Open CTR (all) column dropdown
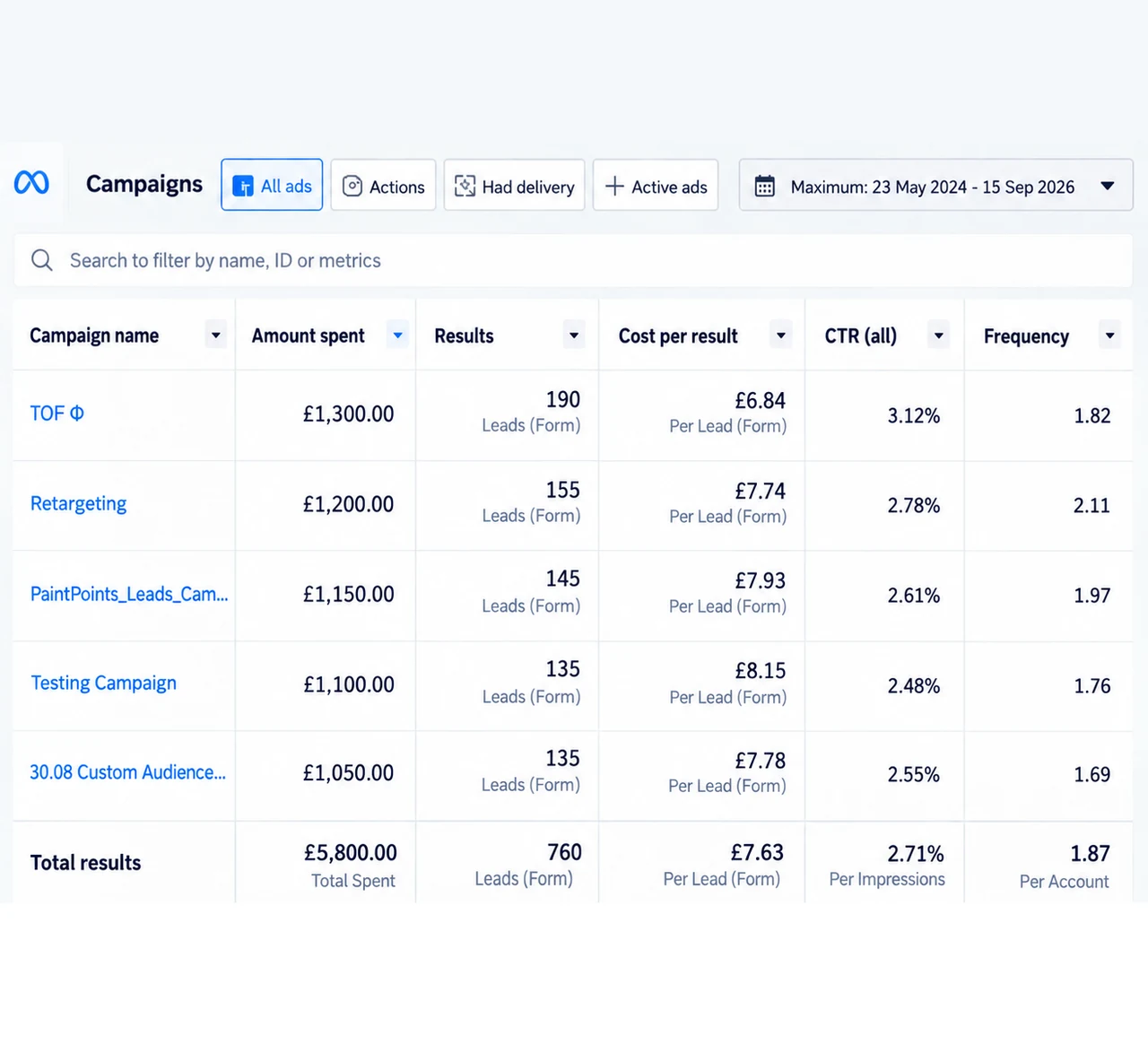Image resolution: width=1148 pixels, height=1045 pixels. pos(939,335)
